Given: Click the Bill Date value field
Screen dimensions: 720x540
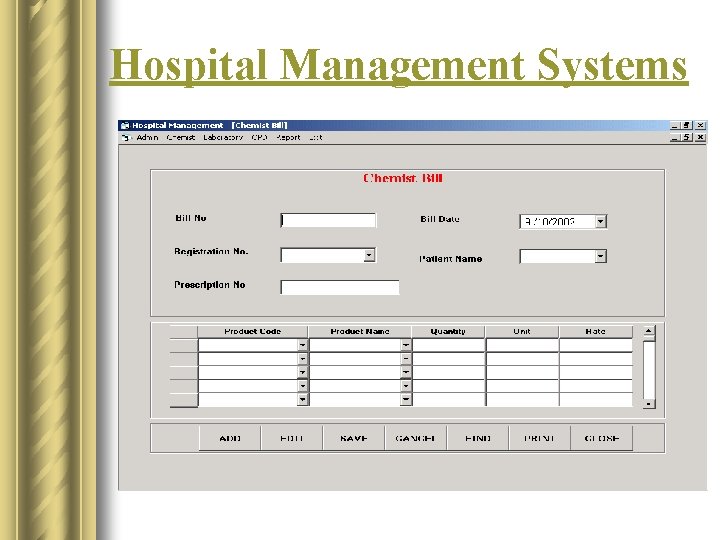Looking at the screenshot, I should point(557,222).
